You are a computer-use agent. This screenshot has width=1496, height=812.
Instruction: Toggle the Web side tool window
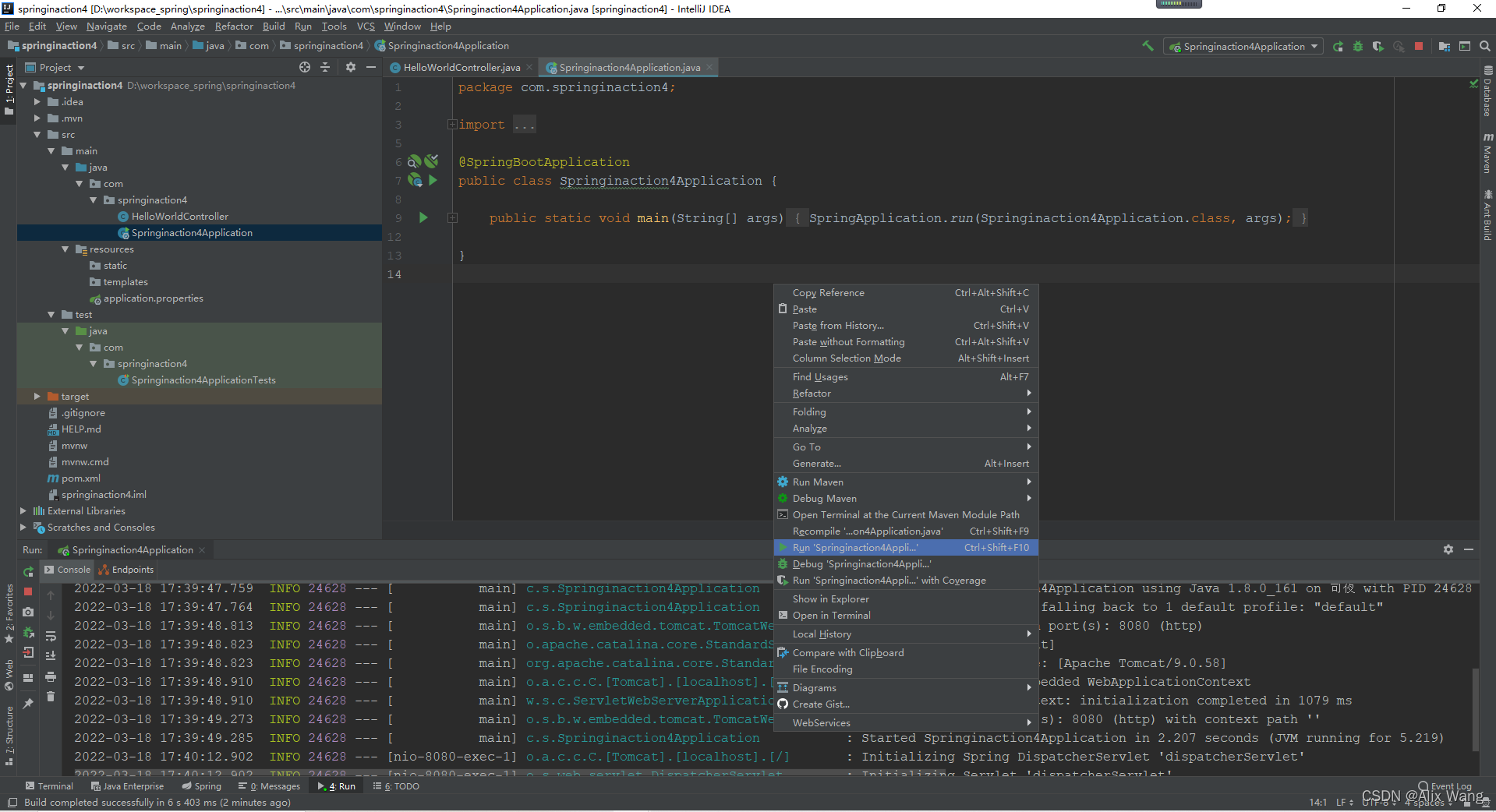tap(9, 675)
